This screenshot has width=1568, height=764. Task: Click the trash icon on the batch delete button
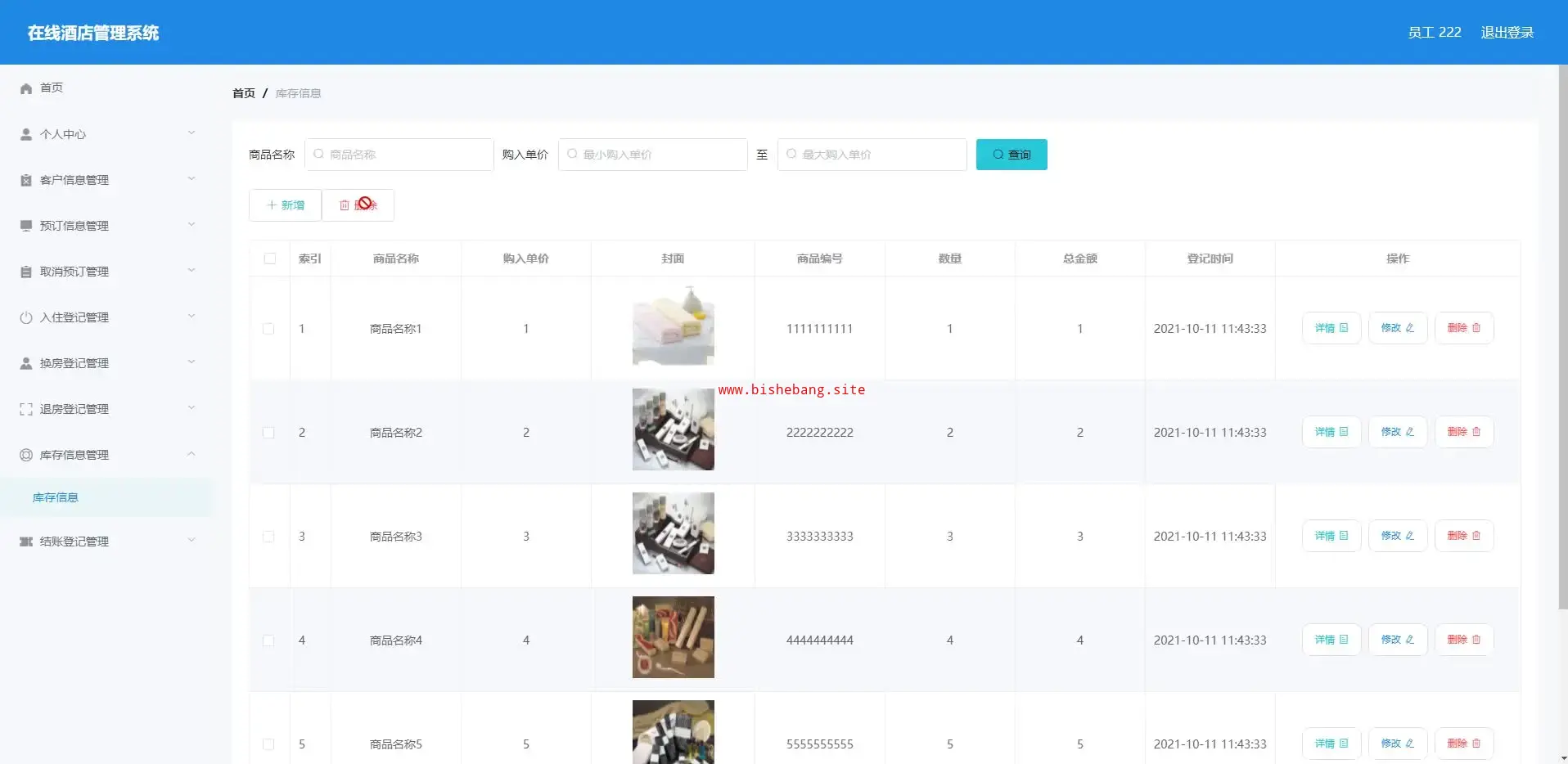(345, 205)
